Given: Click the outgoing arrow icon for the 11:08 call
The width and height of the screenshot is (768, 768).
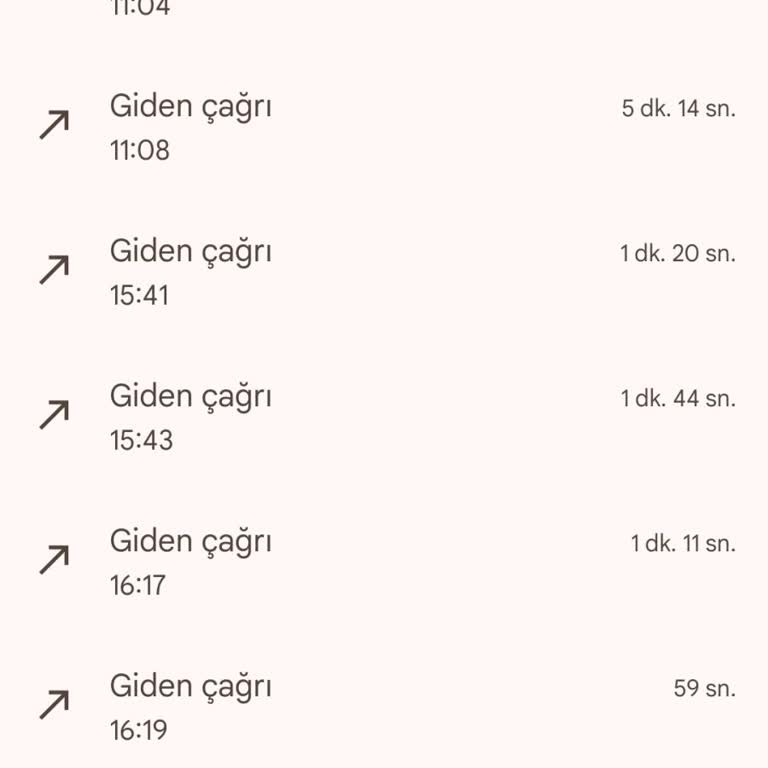Looking at the screenshot, I should point(54,125).
